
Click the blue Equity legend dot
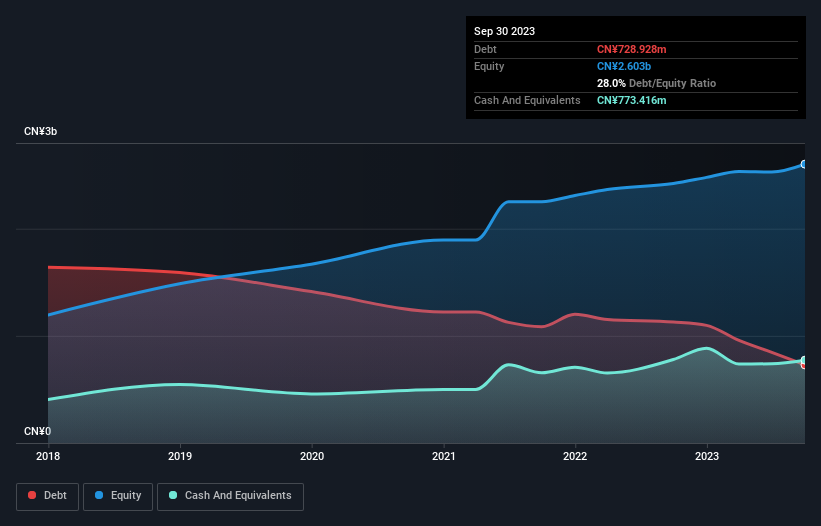(99, 495)
